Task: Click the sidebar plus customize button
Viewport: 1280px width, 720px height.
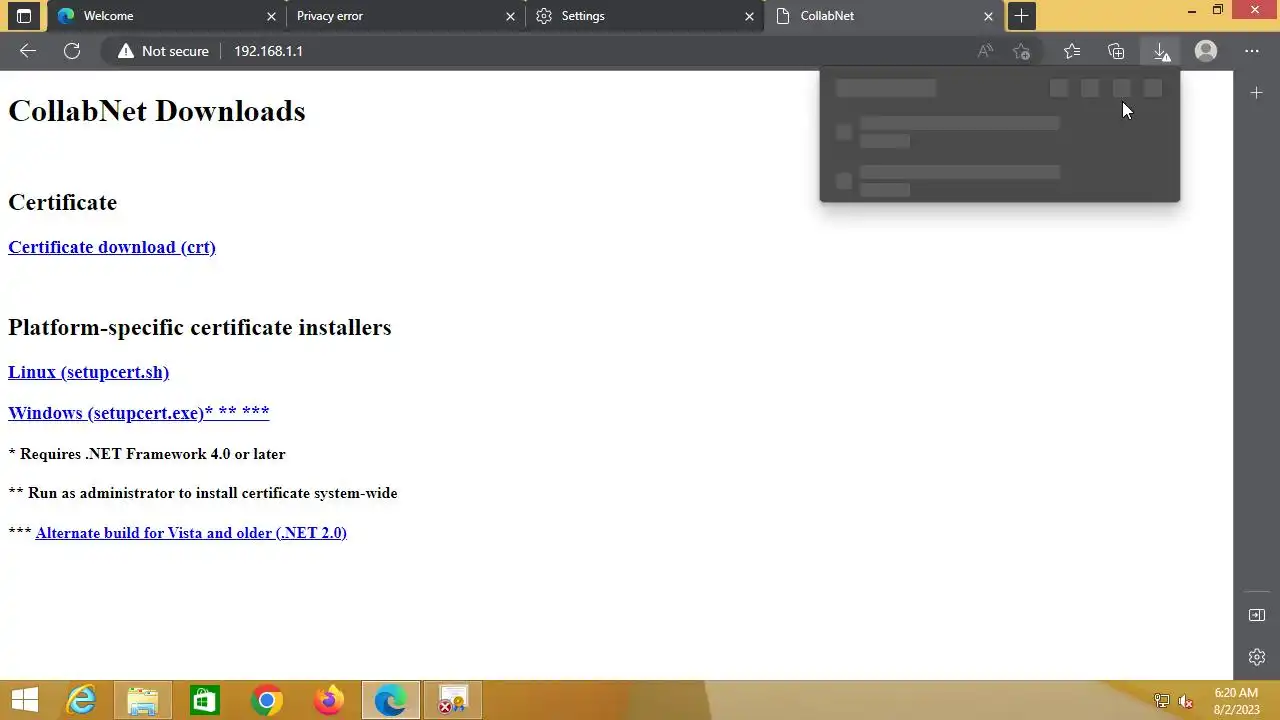Action: click(1257, 93)
